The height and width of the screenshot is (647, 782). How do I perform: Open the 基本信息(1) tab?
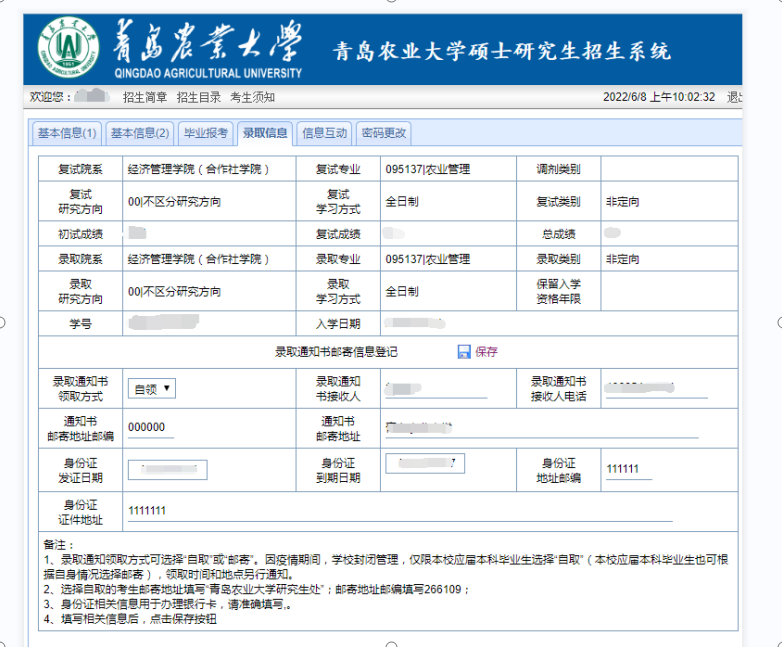[67, 133]
